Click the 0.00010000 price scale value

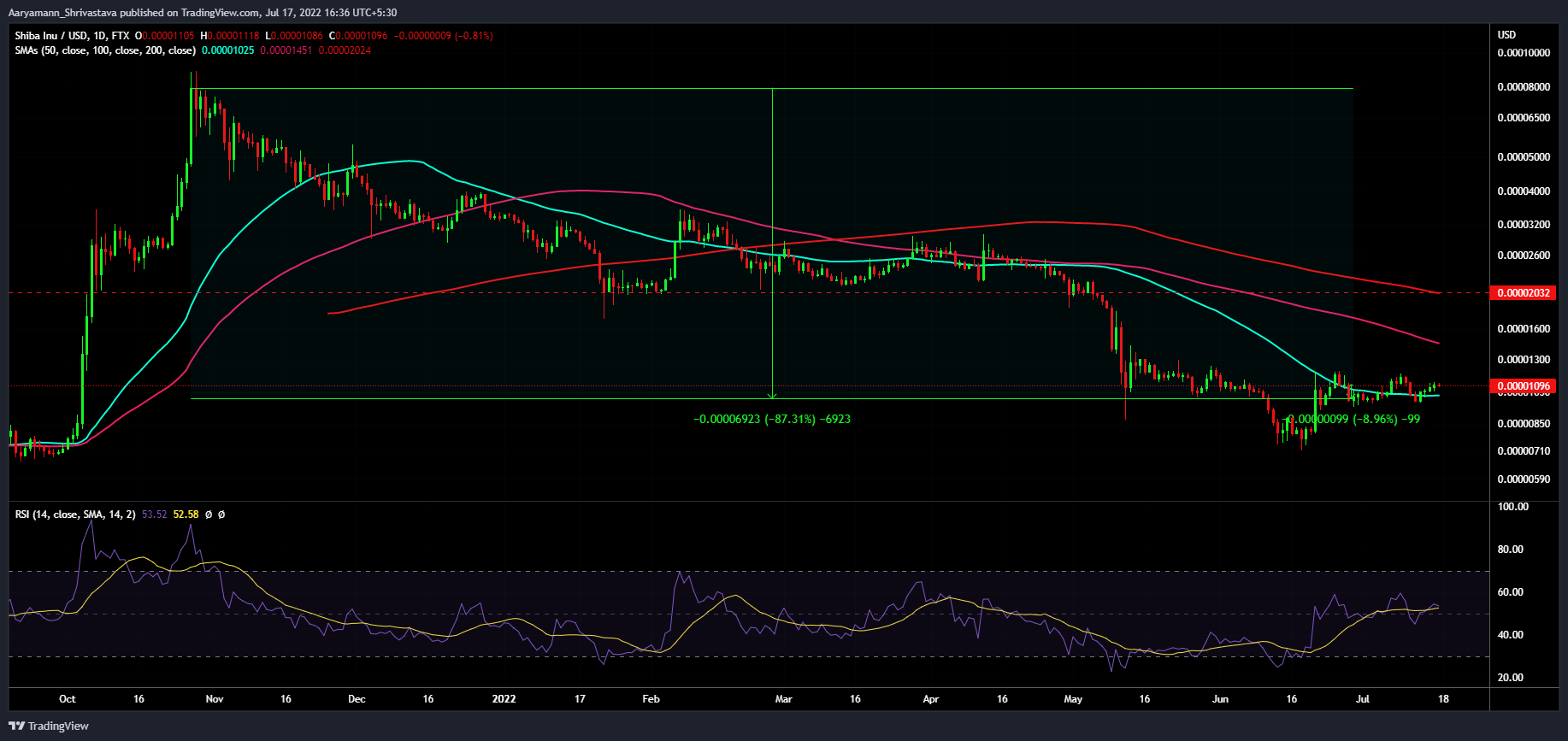(x=1524, y=53)
